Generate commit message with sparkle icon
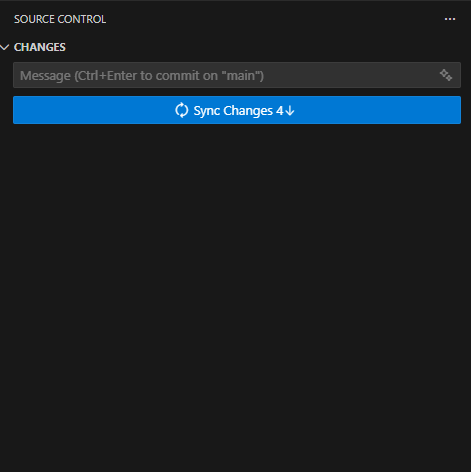This screenshot has width=471, height=472. [x=446, y=75]
